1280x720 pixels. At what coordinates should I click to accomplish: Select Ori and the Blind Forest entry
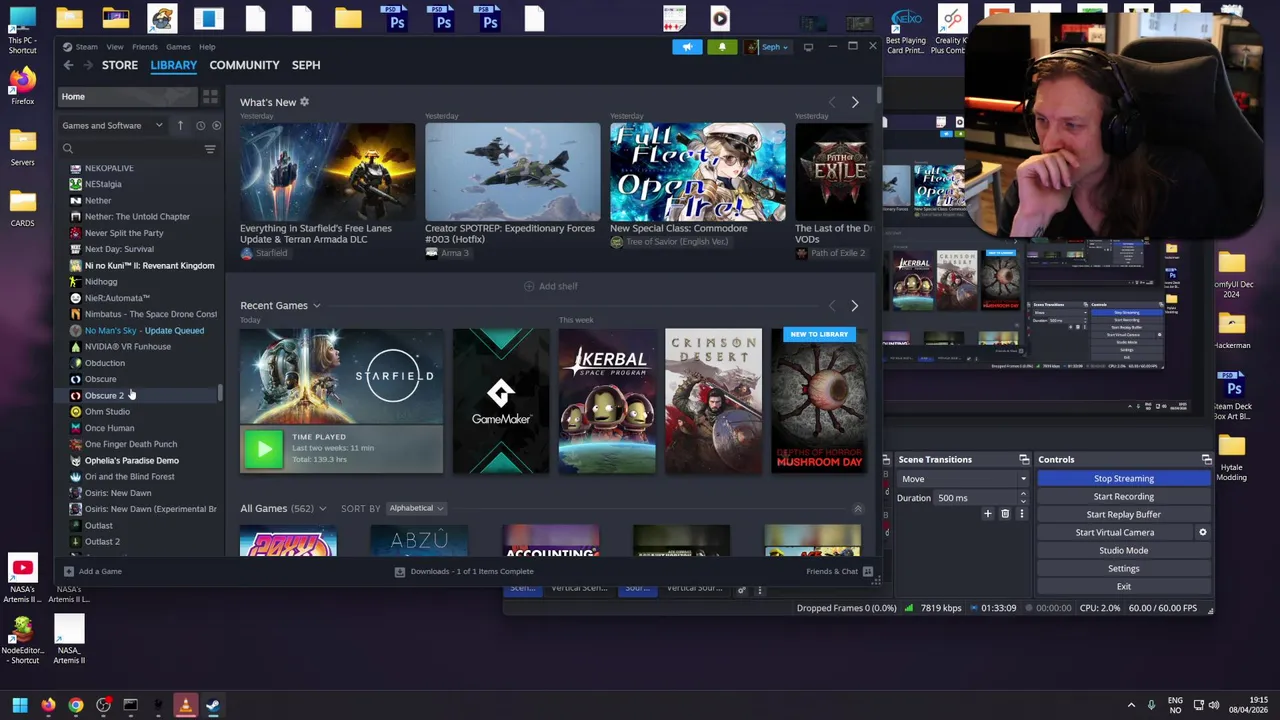pyautogui.click(x=129, y=477)
